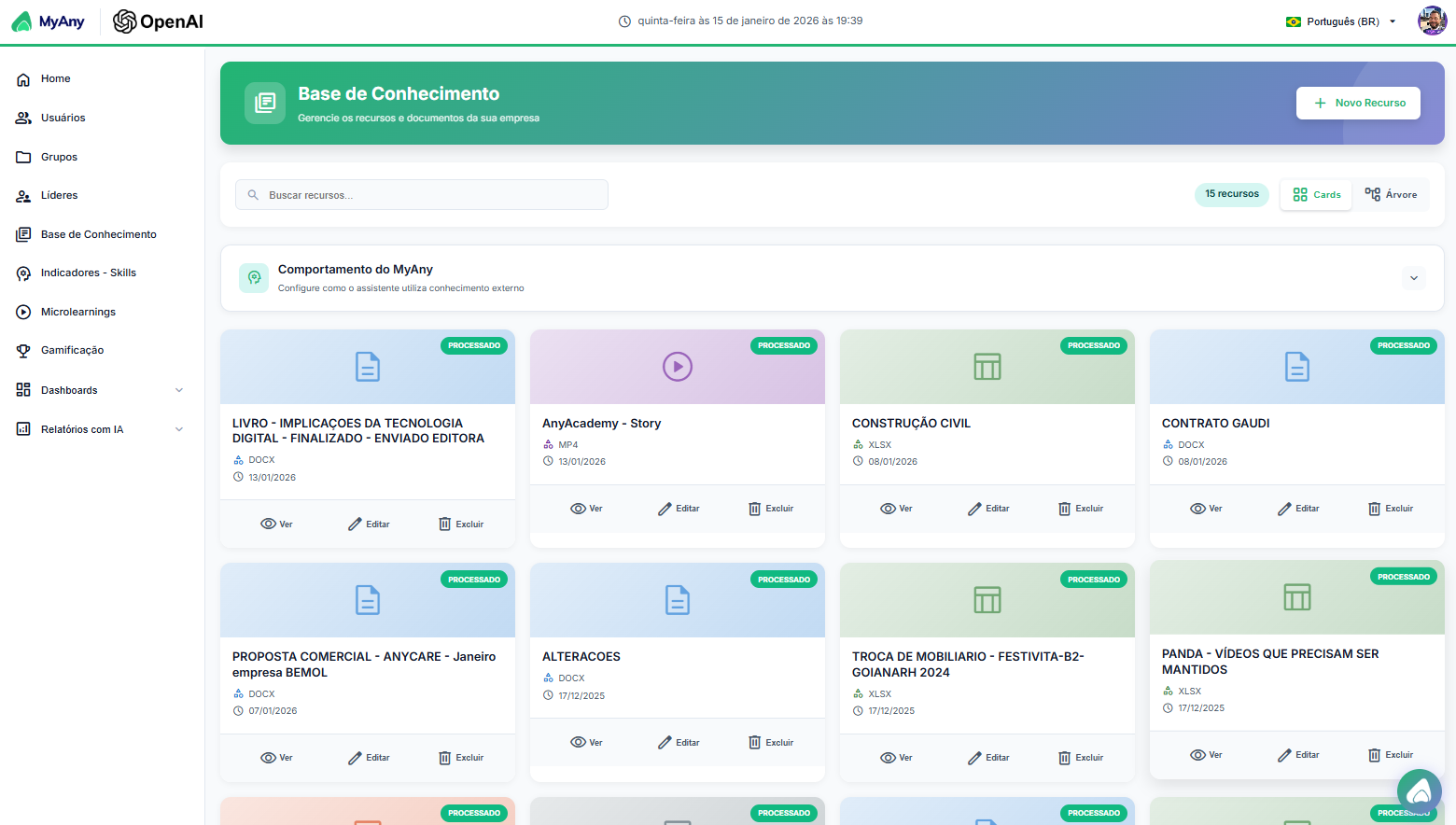Open the MyAny chat bubble in bottom corner

pyautogui.click(x=1419, y=792)
